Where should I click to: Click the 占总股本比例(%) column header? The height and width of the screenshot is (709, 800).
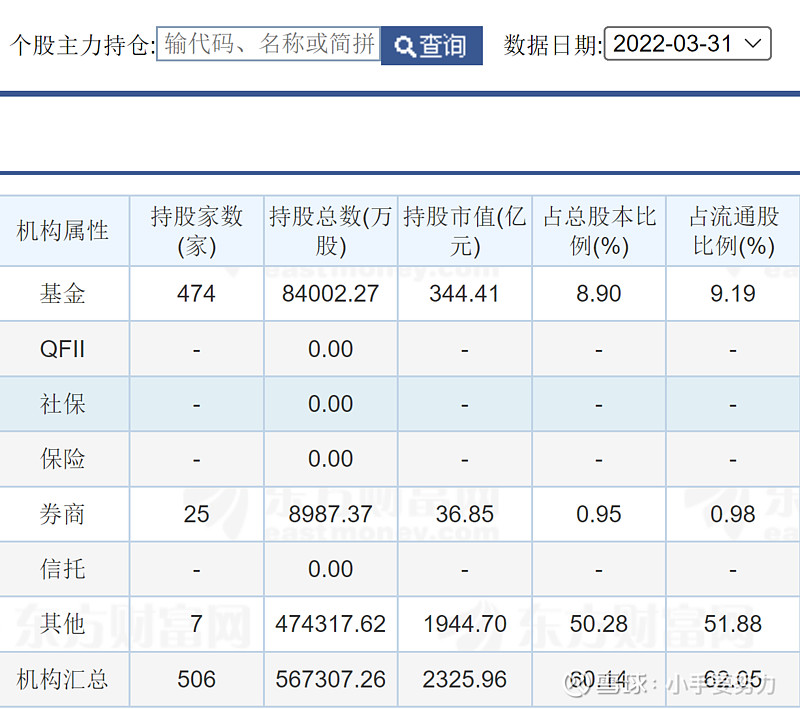click(x=599, y=231)
